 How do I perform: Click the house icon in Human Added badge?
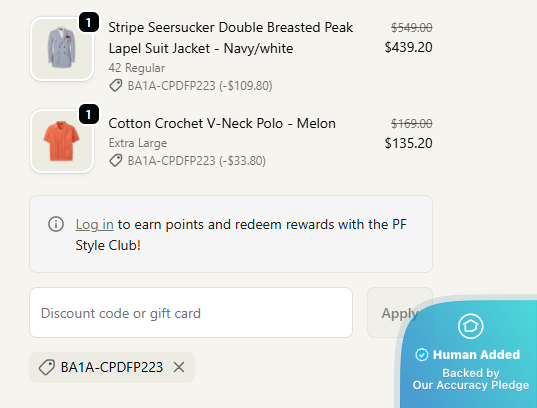point(471,326)
